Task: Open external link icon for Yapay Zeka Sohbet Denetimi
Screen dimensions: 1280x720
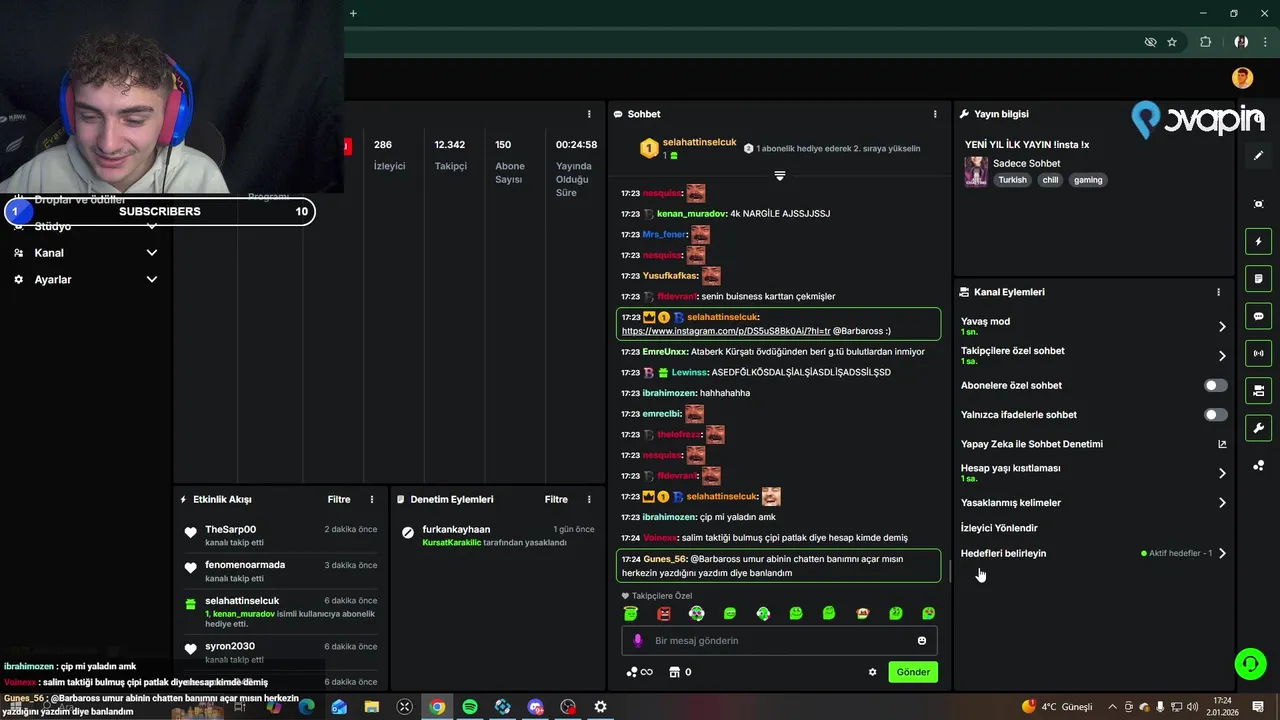Action: 1222,444
